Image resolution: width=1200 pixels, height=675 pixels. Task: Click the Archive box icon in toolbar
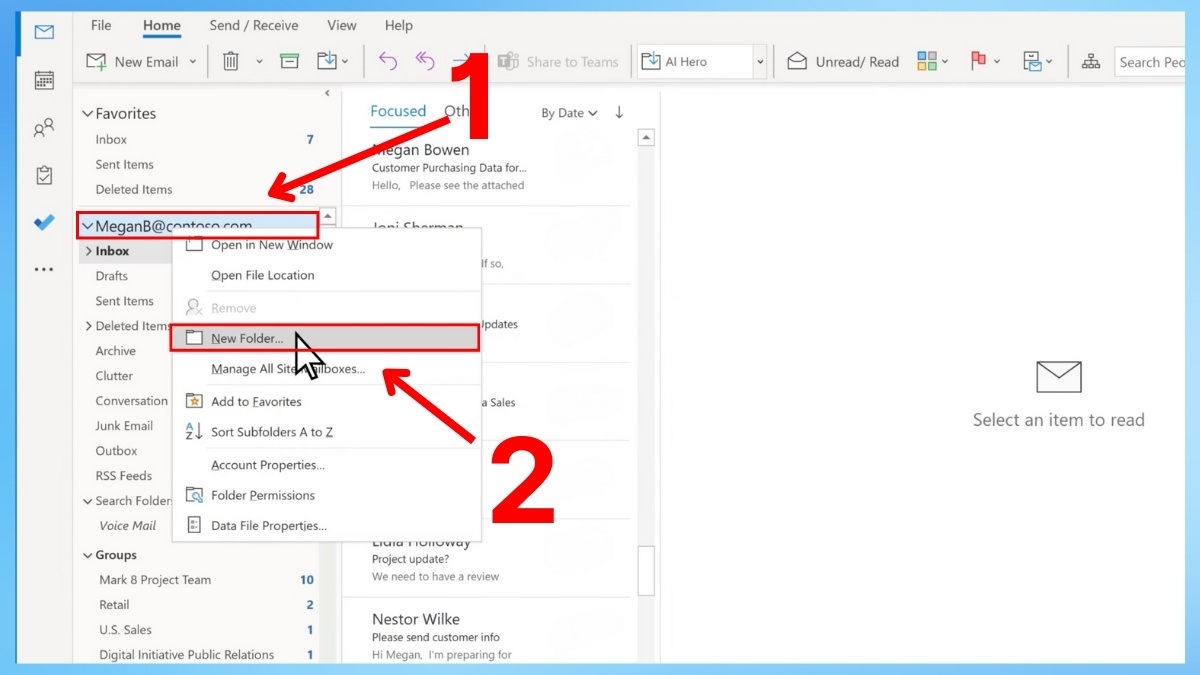click(x=290, y=62)
